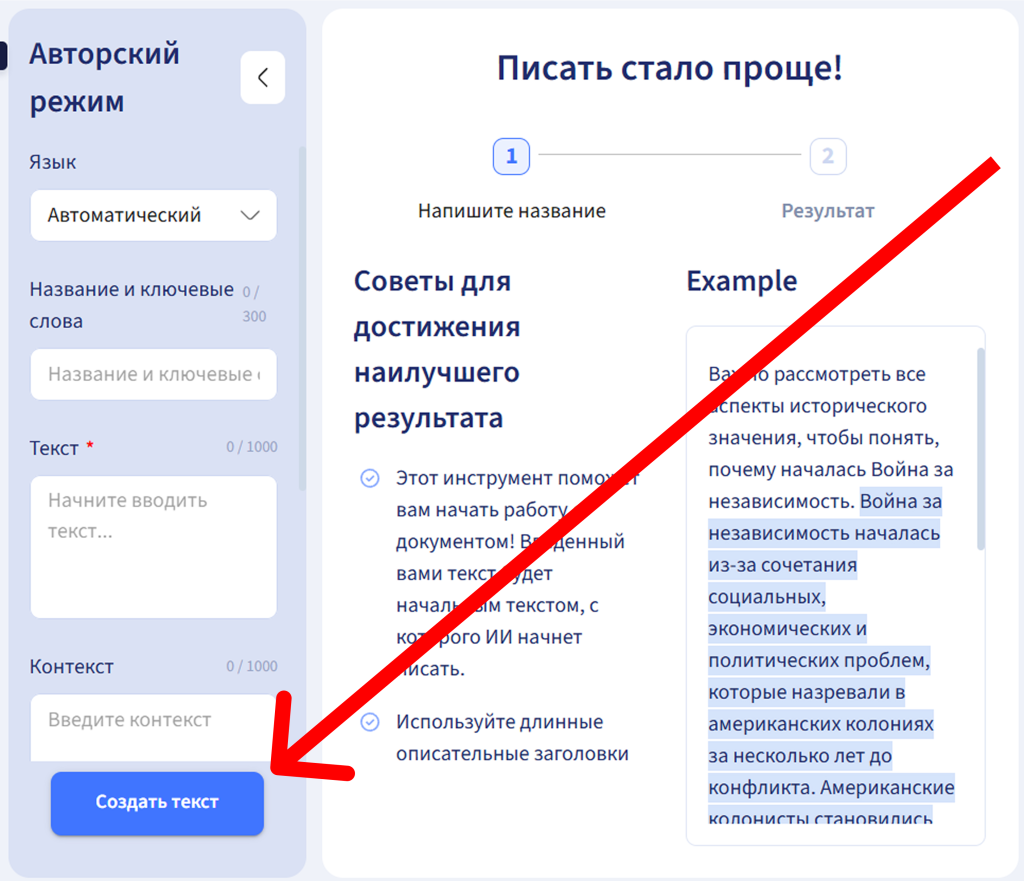Click the Советы для достижения наилучшего результата heading
Viewport: 1024px width, 881px height.
coord(437,349)
